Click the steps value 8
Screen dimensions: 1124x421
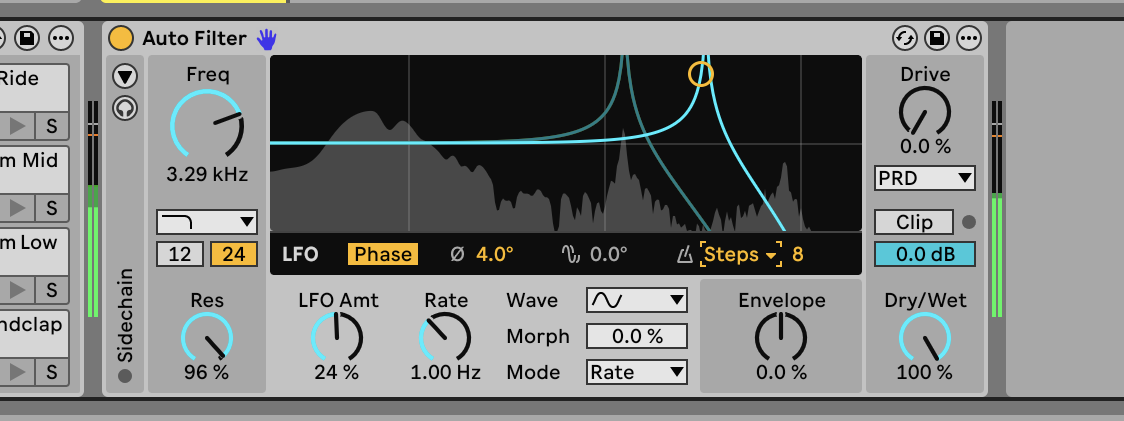[798, 254]
